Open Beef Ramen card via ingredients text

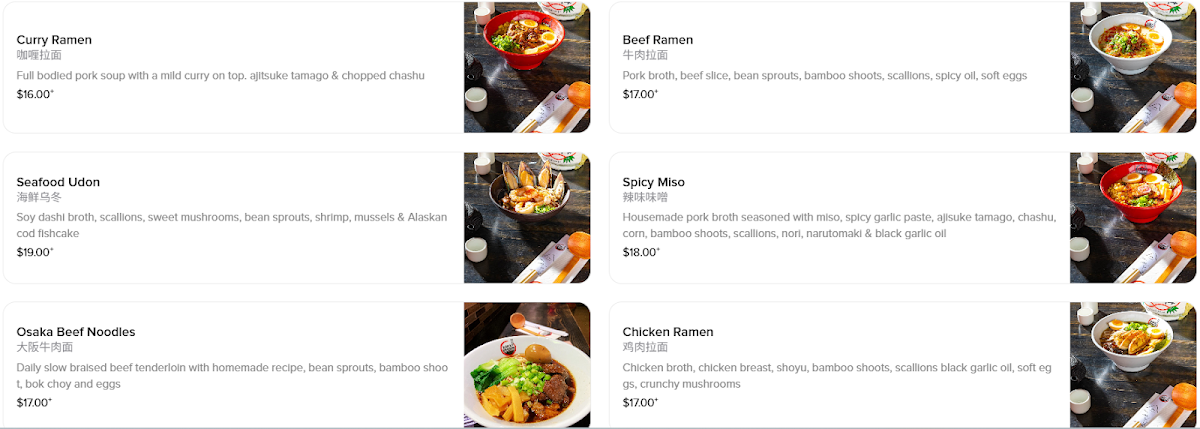tap(824, 76)
